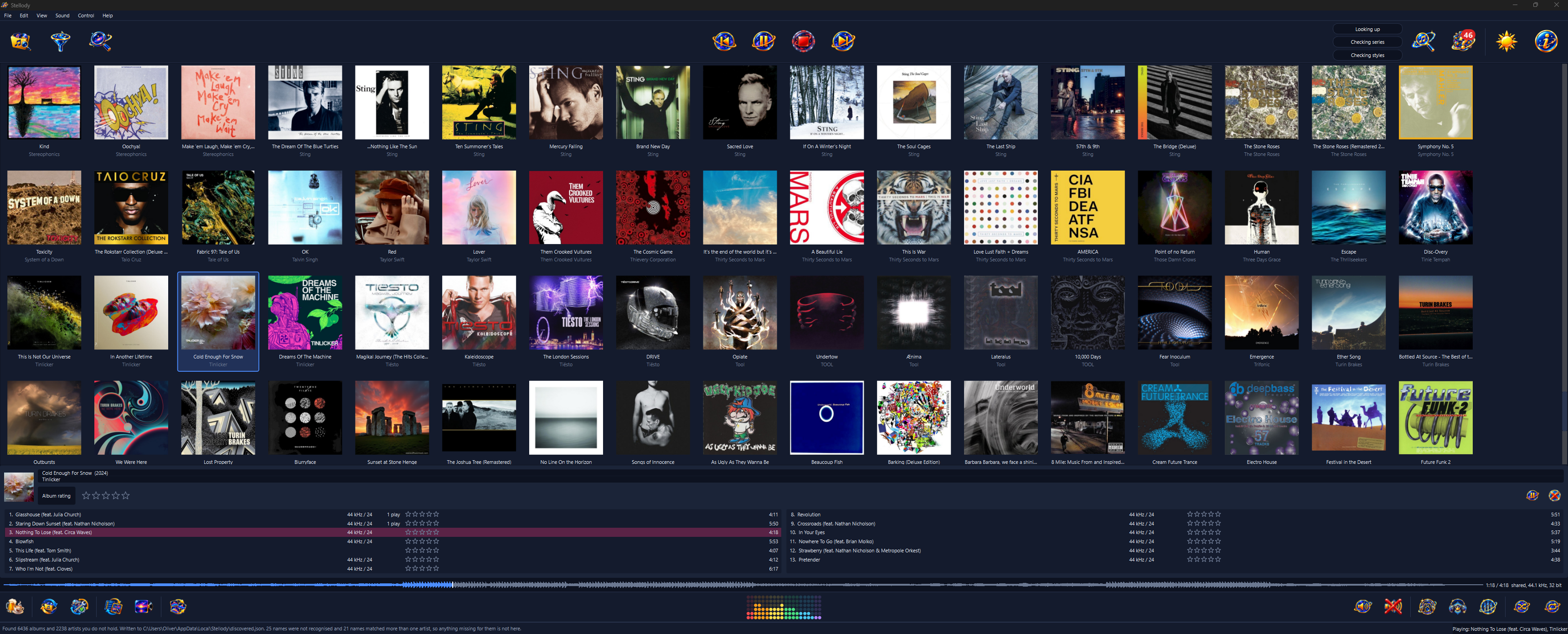Select Cold Enough For Snow album

pyautogui.click(x=218, y=321)
